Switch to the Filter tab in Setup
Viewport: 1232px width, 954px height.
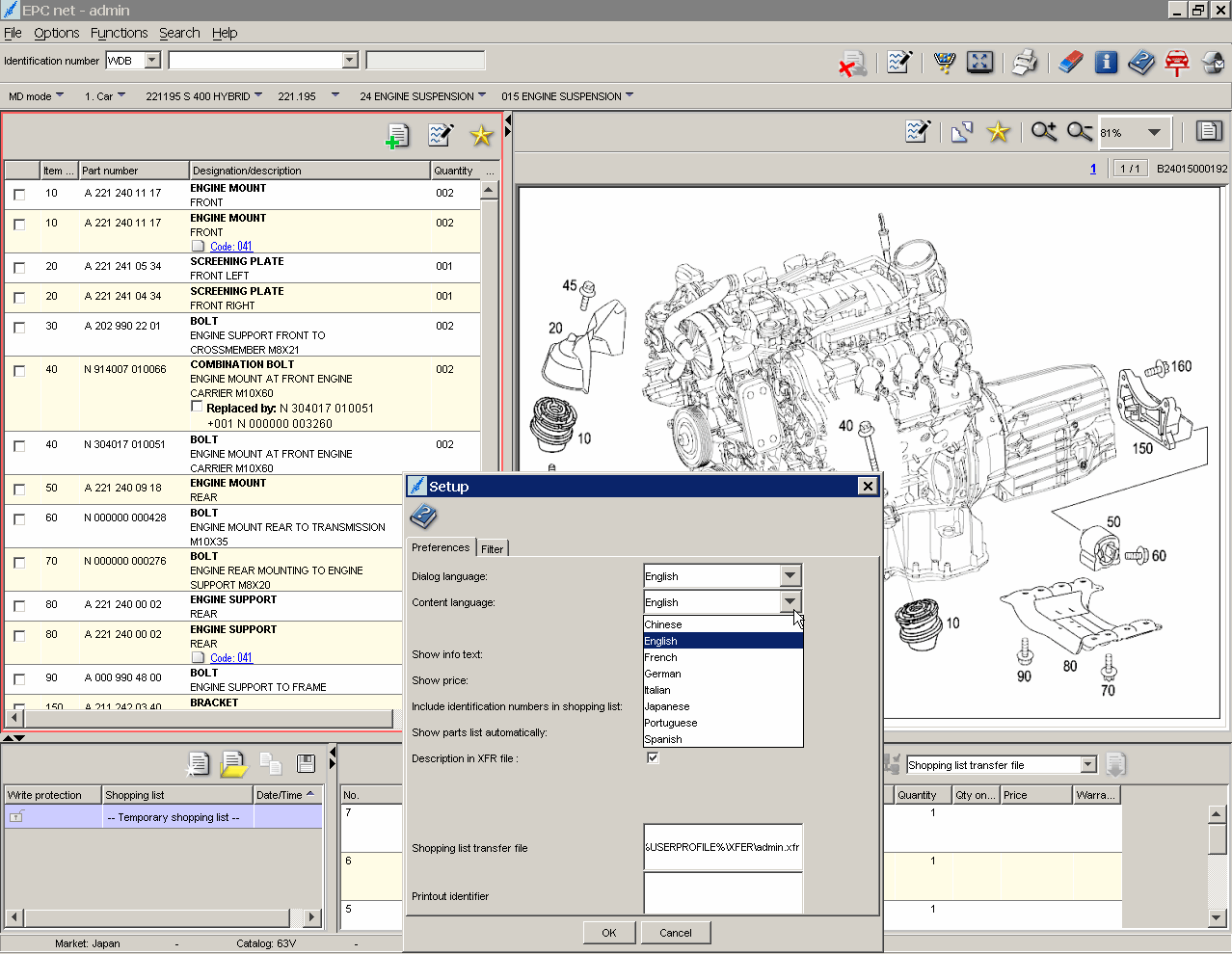point(492,547)
